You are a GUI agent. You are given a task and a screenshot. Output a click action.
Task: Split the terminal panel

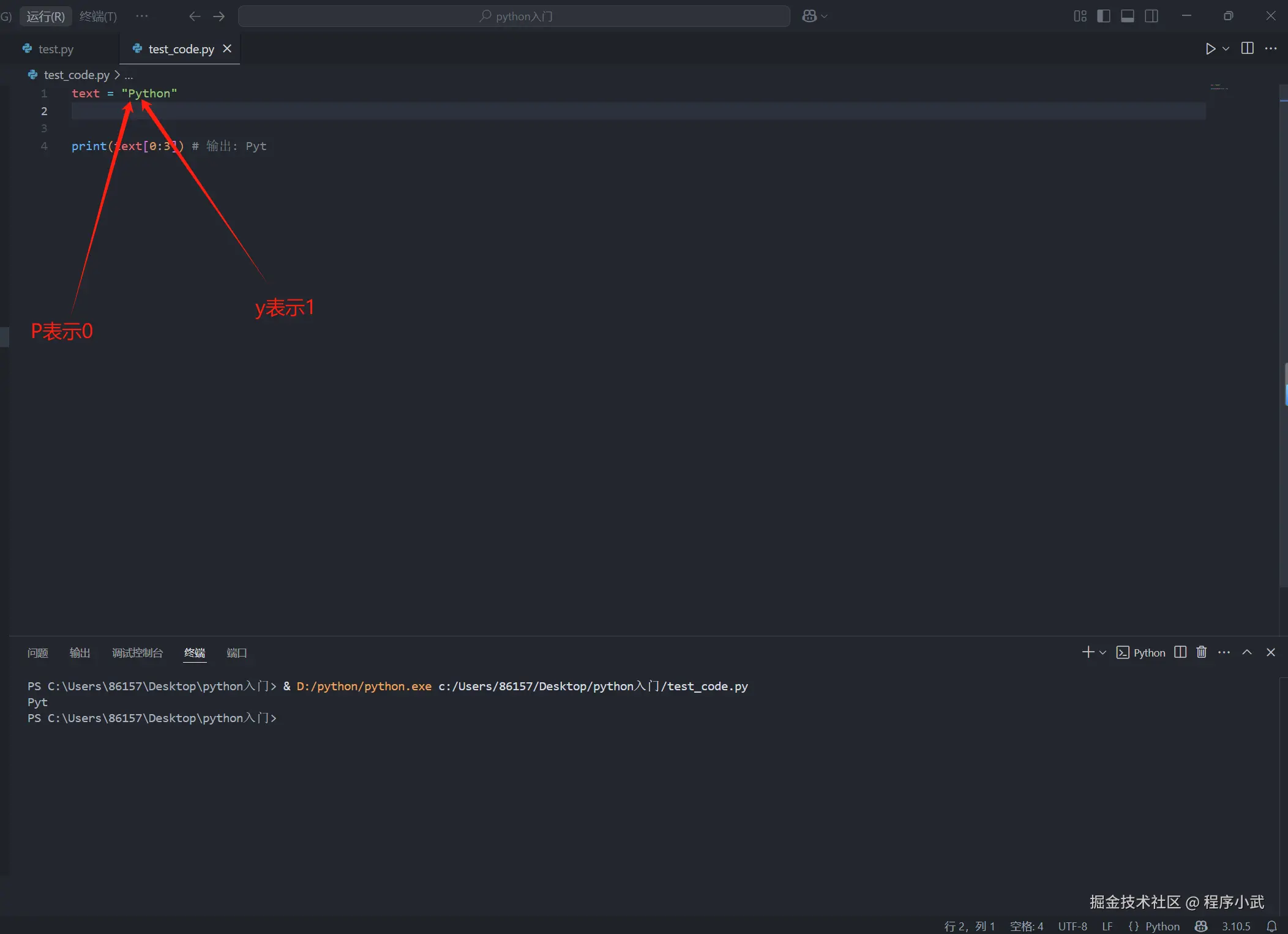coord(1180,652)
